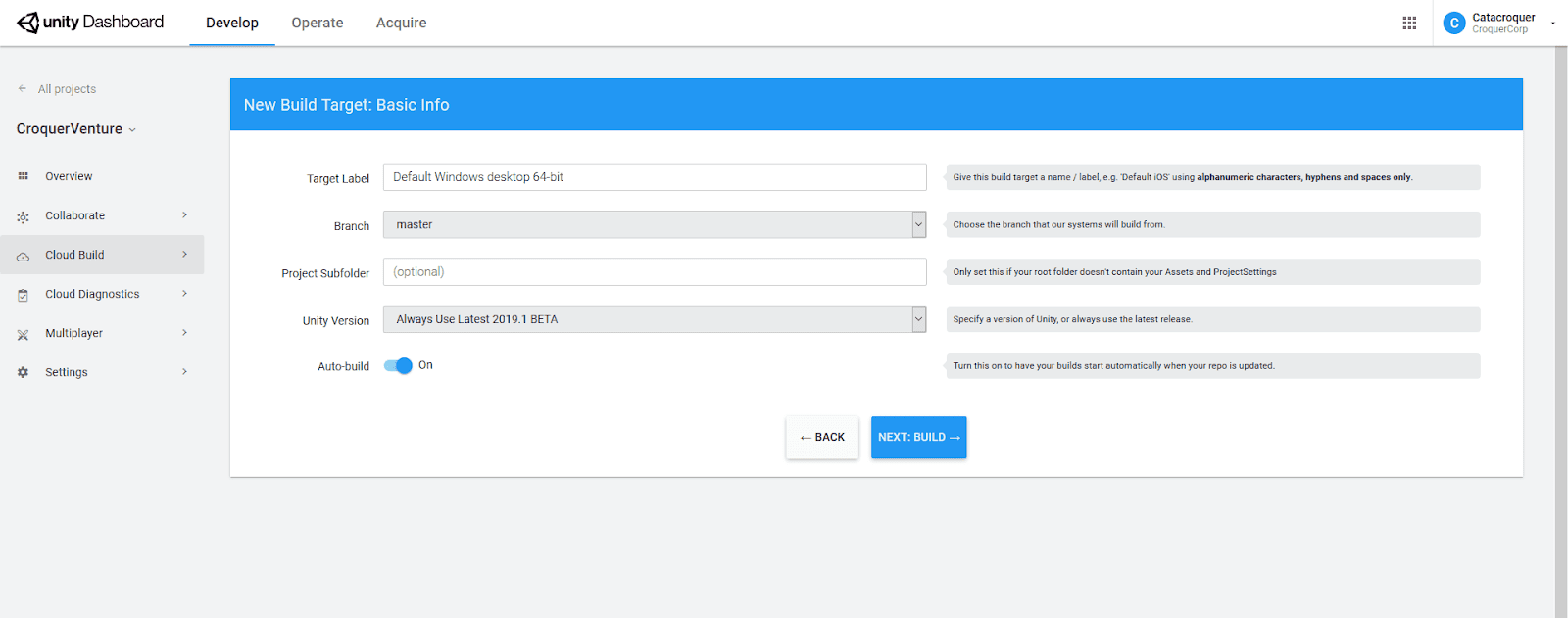The image size is (1568, 618).
Task: Click the Catacroquer account avatar
Action: tap(1454, 23)
